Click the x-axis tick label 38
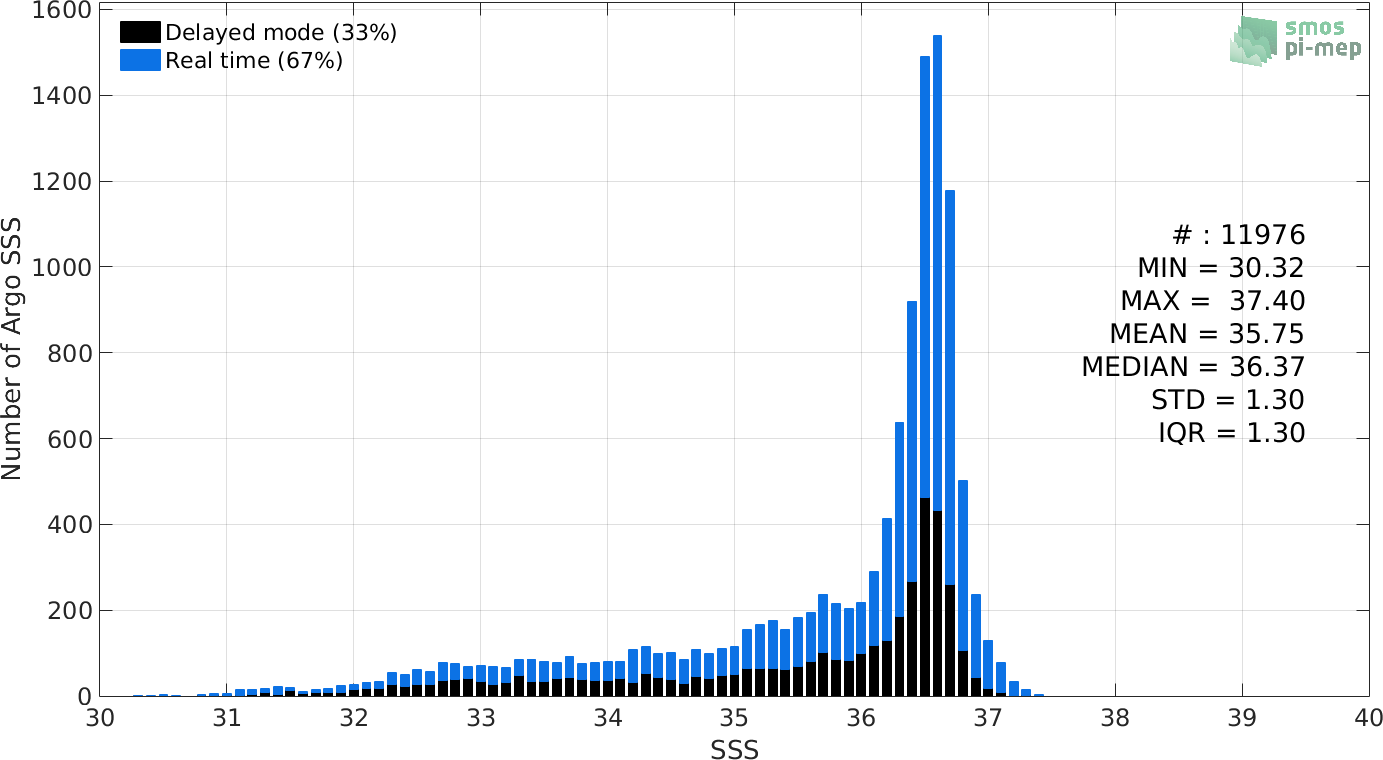Screen dimensions: 1383x760 1115,719
